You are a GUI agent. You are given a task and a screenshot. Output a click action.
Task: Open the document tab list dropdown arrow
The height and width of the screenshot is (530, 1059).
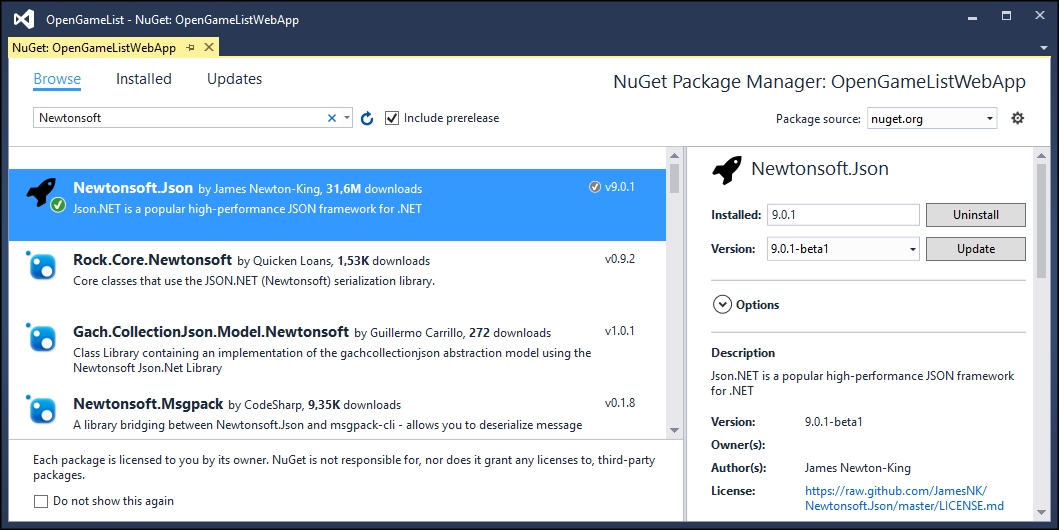tap(1043, 48)
